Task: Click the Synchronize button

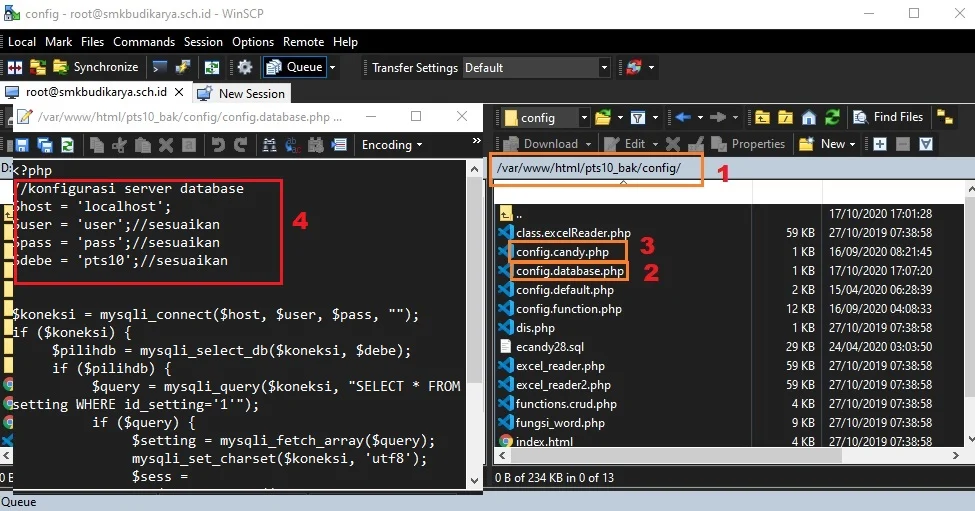Action: pos(96,67)
